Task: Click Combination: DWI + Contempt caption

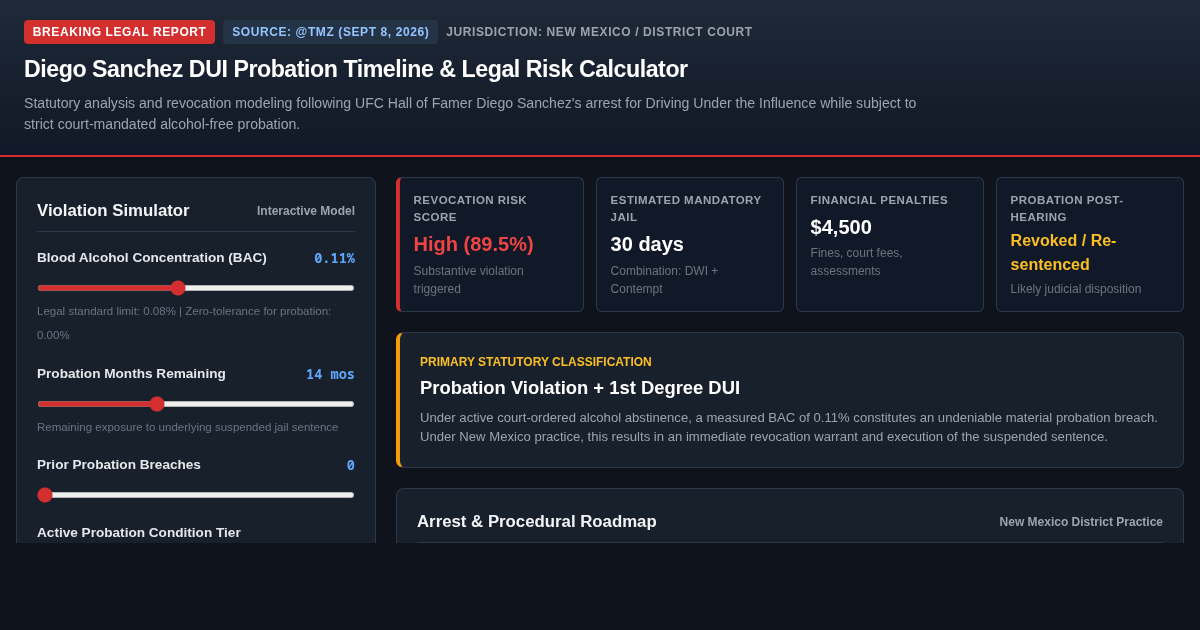Action: click(665, 280)
